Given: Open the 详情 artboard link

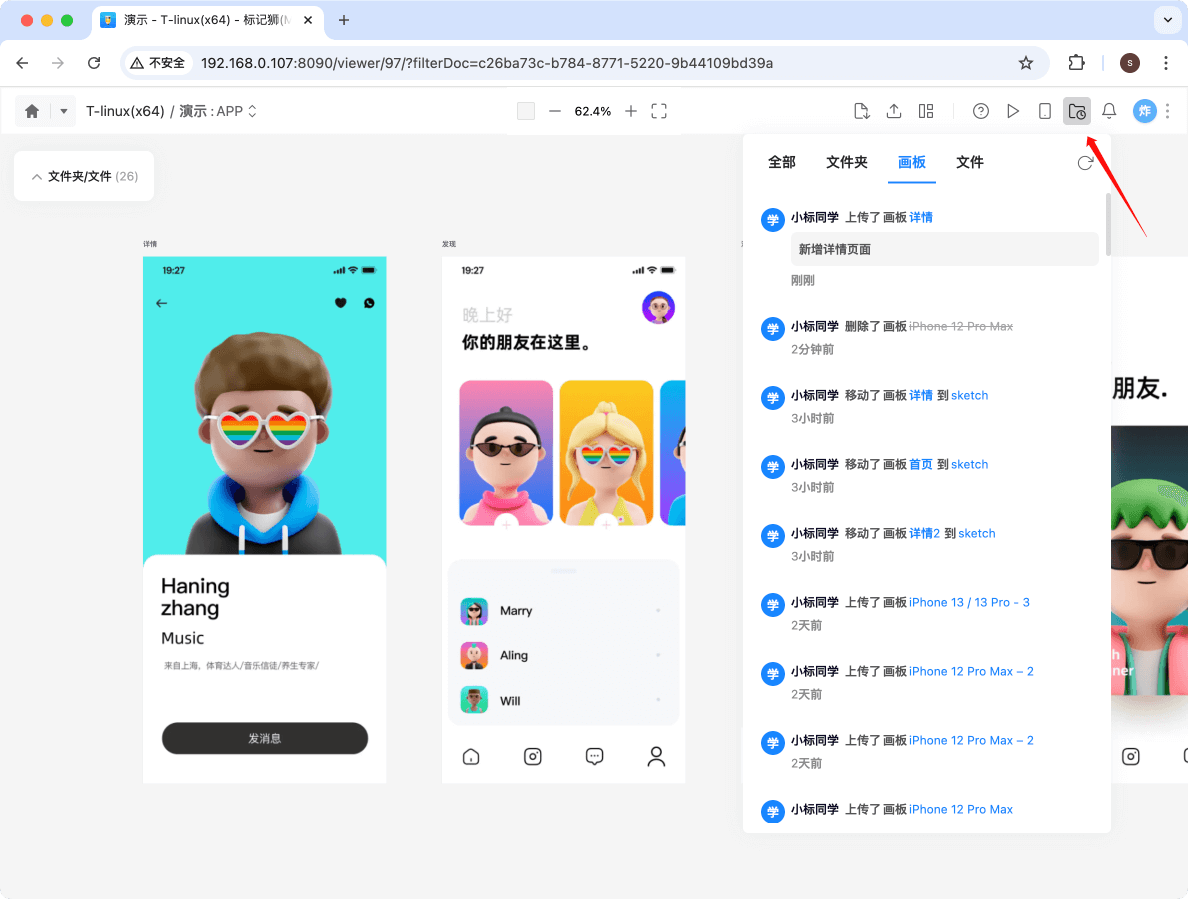Looking at the screenshot, I should tap(919, 217).
